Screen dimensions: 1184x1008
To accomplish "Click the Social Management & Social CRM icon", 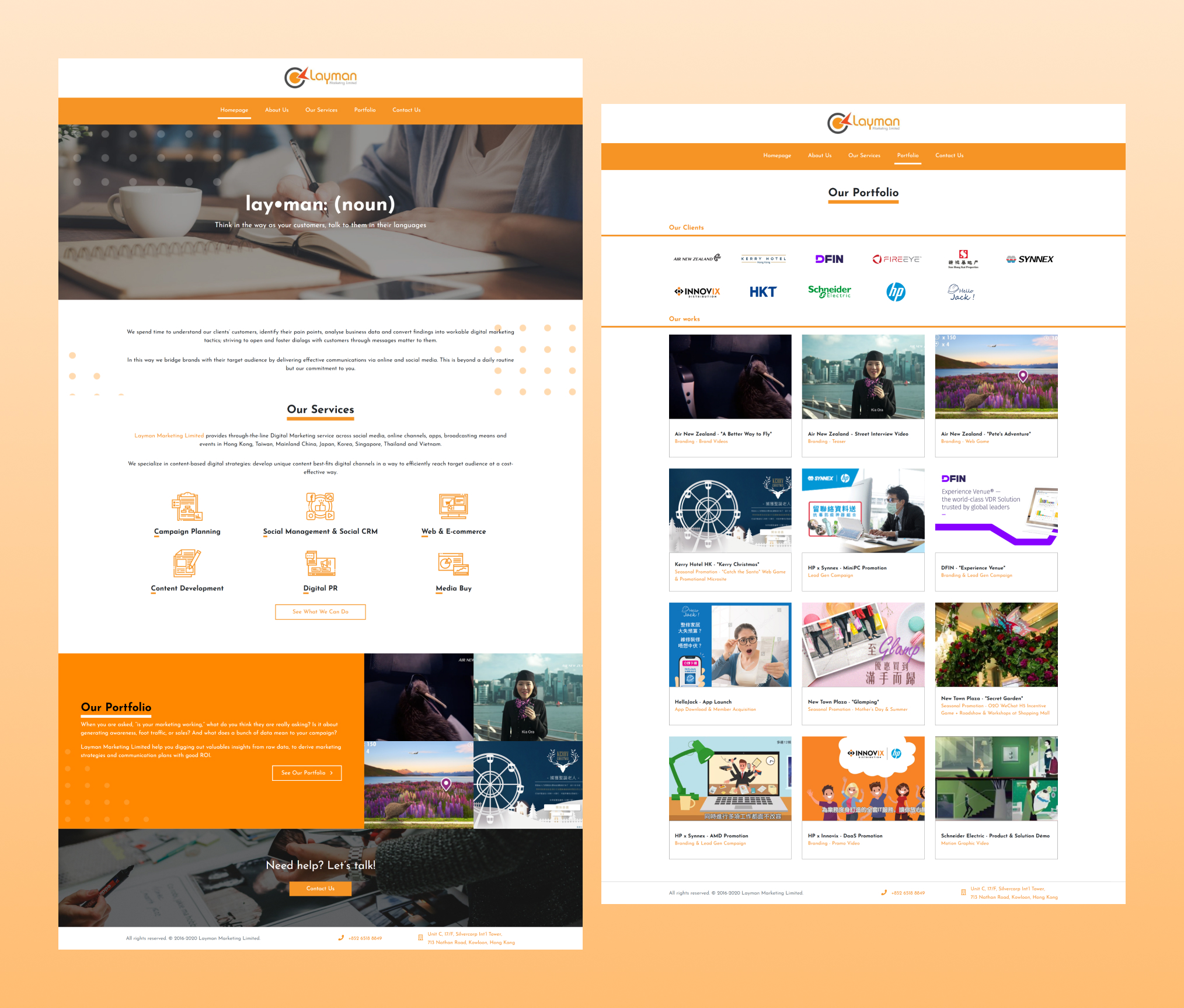I will pos(320,506).
